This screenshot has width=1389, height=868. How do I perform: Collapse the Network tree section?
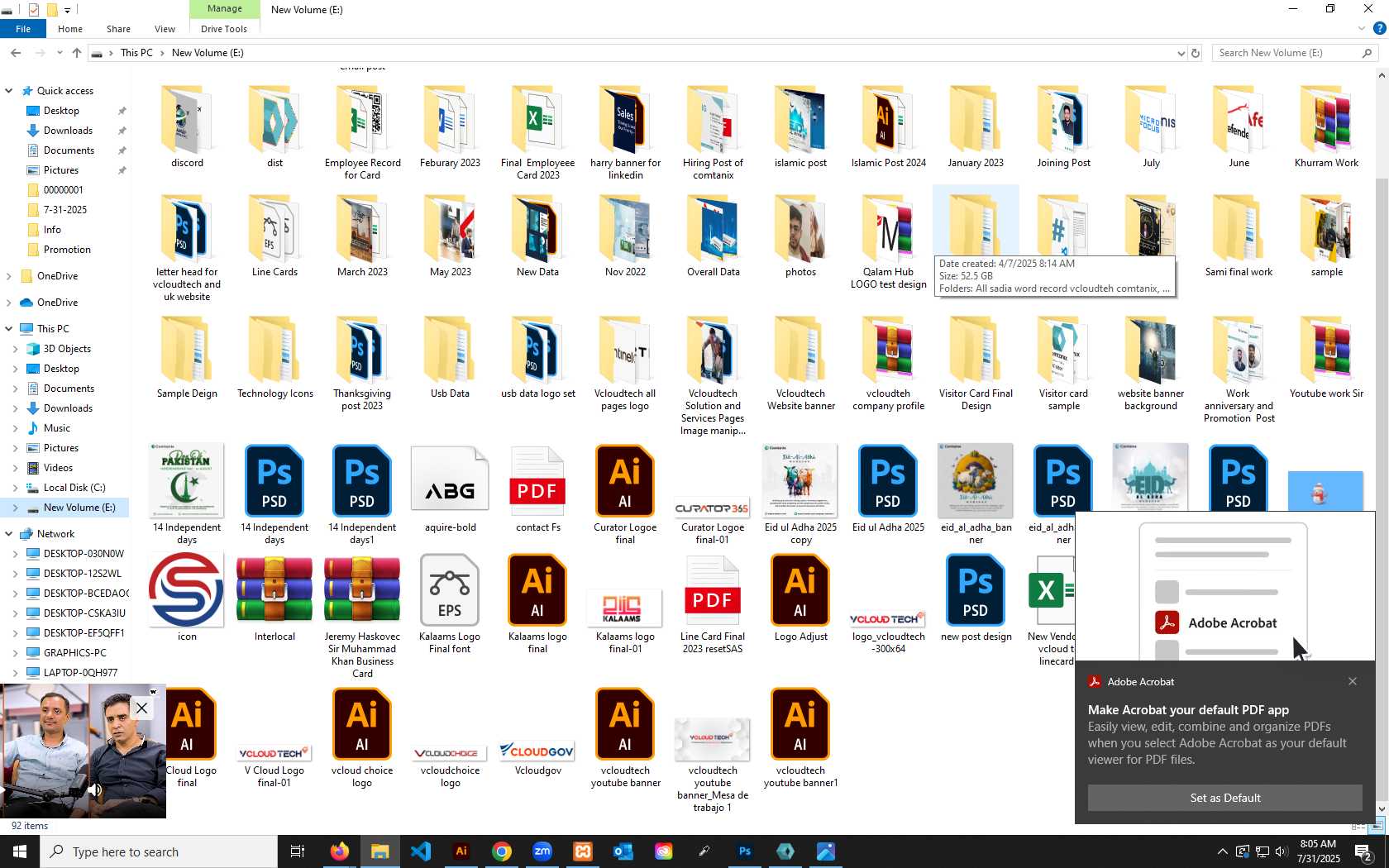click(x=9, y=534)
